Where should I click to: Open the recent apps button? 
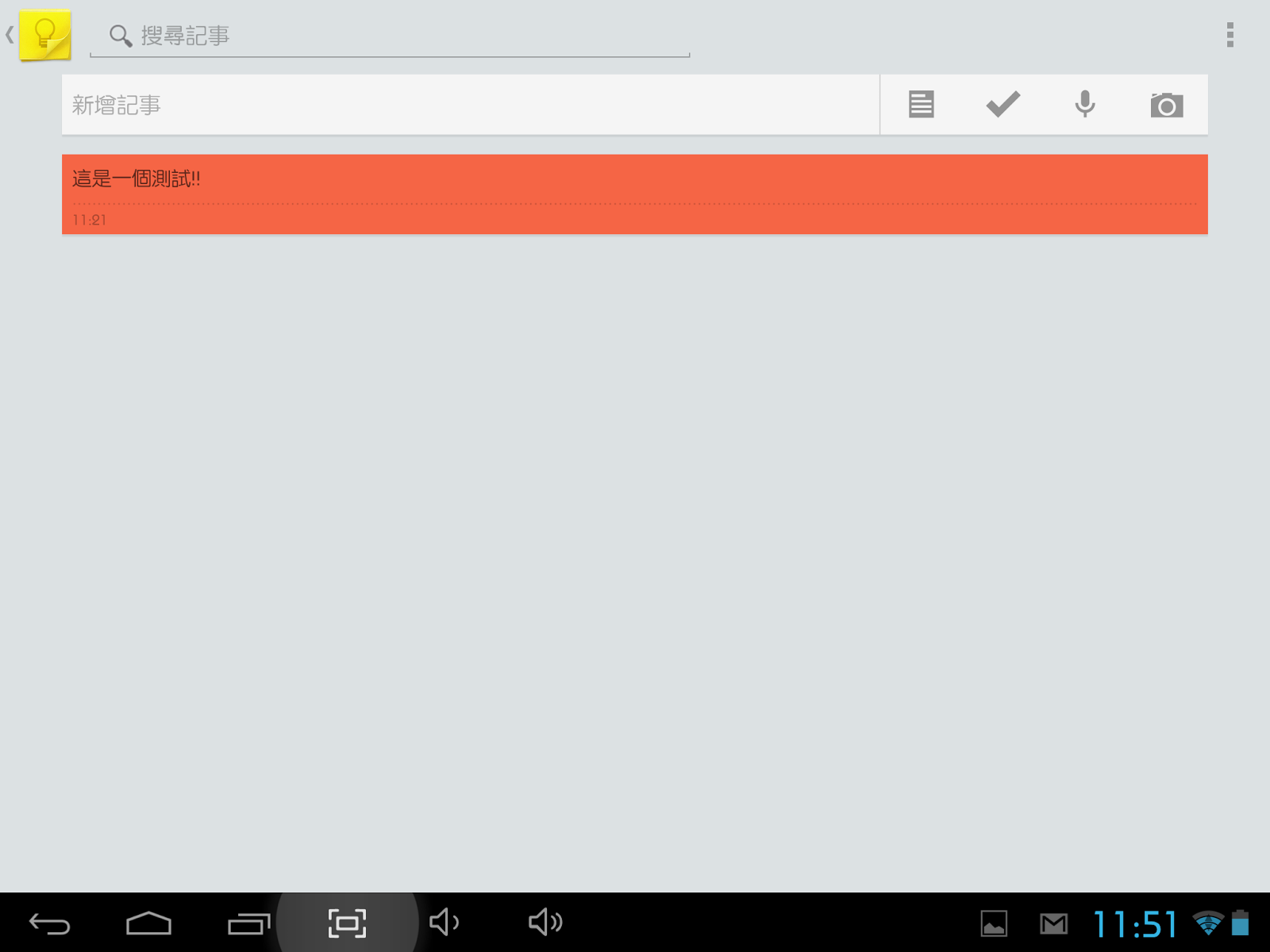[249, 923]
